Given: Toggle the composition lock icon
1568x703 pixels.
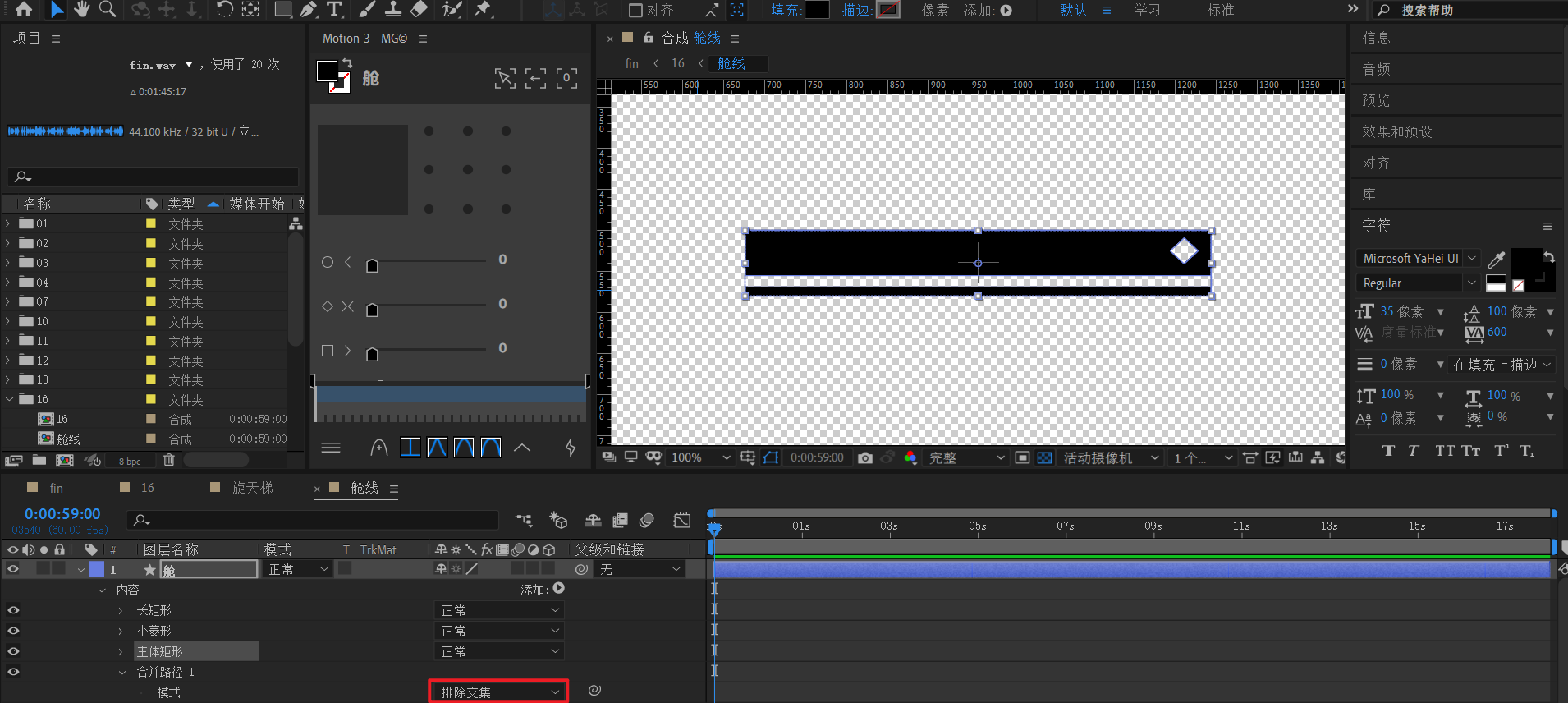Looking at the screenshot, I should click(649, 38).
